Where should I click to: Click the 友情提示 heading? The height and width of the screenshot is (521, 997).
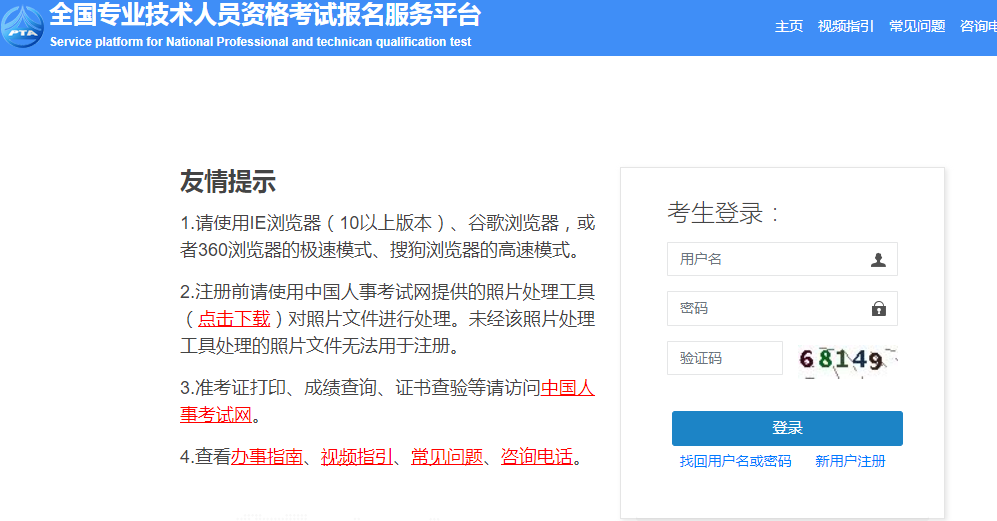click(228, 181)
